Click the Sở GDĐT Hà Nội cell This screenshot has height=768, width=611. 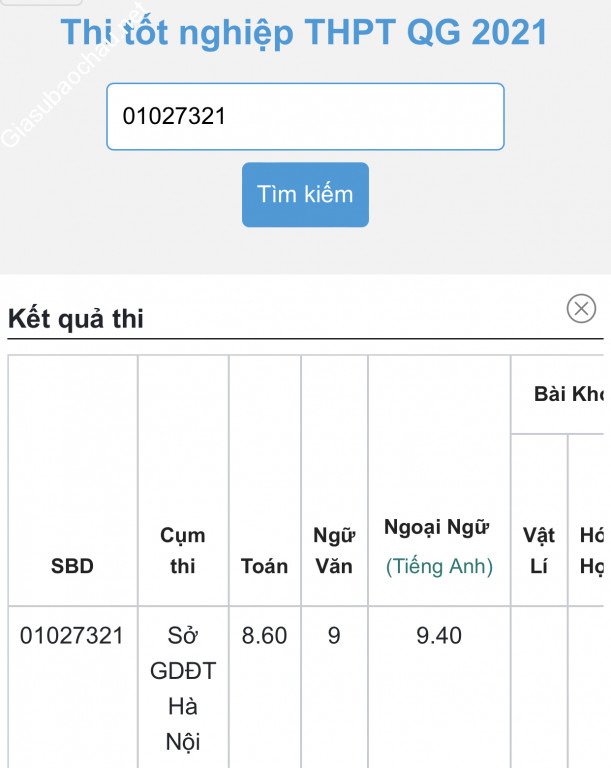click(183, 689)
